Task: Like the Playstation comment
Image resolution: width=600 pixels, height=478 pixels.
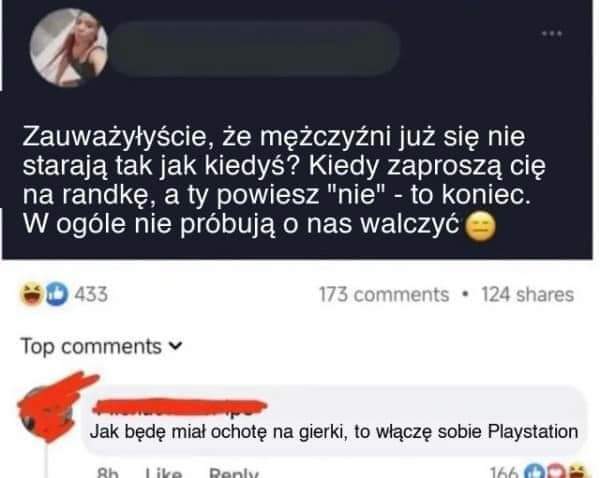Action: pos(164,473)
